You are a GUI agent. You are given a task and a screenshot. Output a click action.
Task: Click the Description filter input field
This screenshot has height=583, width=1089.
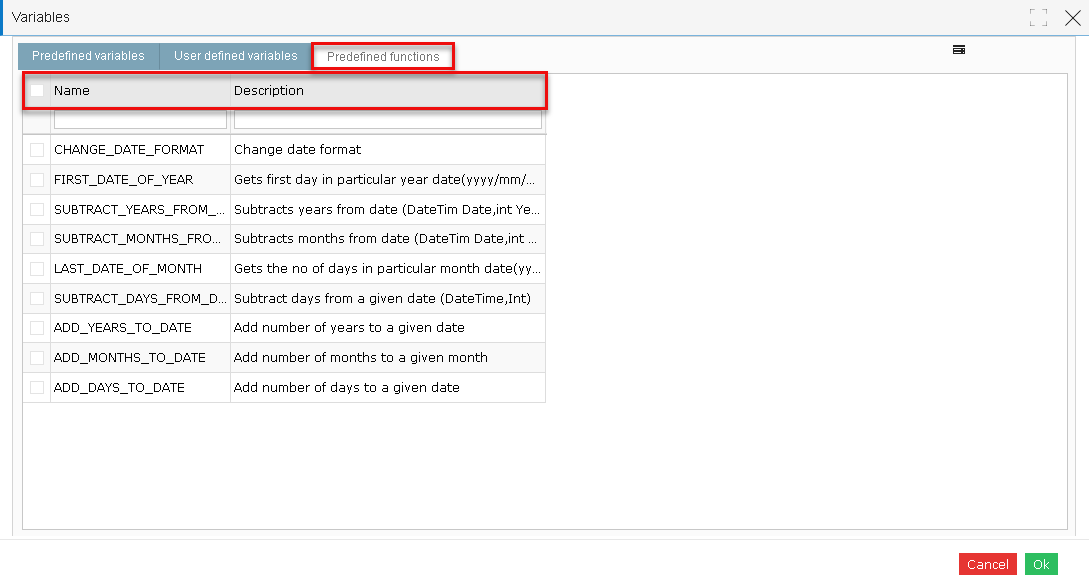[x=387, y=118]
